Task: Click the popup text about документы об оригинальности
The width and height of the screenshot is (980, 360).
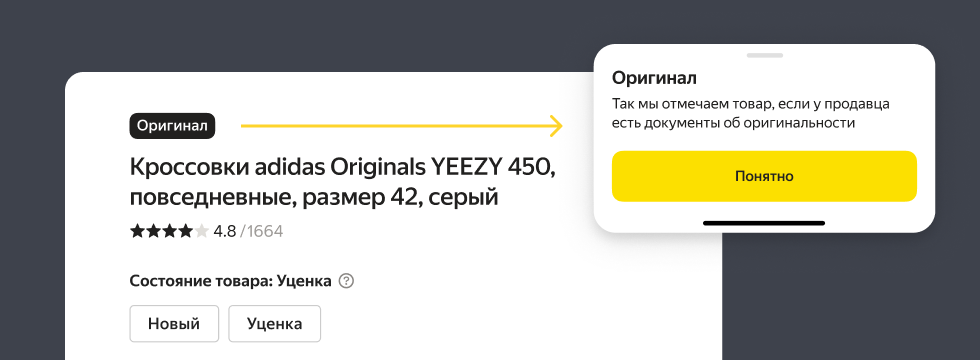Action: (751, 114)
